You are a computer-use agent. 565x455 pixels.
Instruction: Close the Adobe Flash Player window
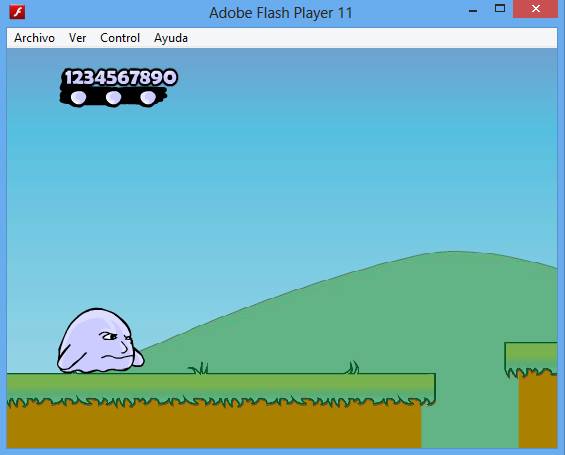click(x=535, y=9)
